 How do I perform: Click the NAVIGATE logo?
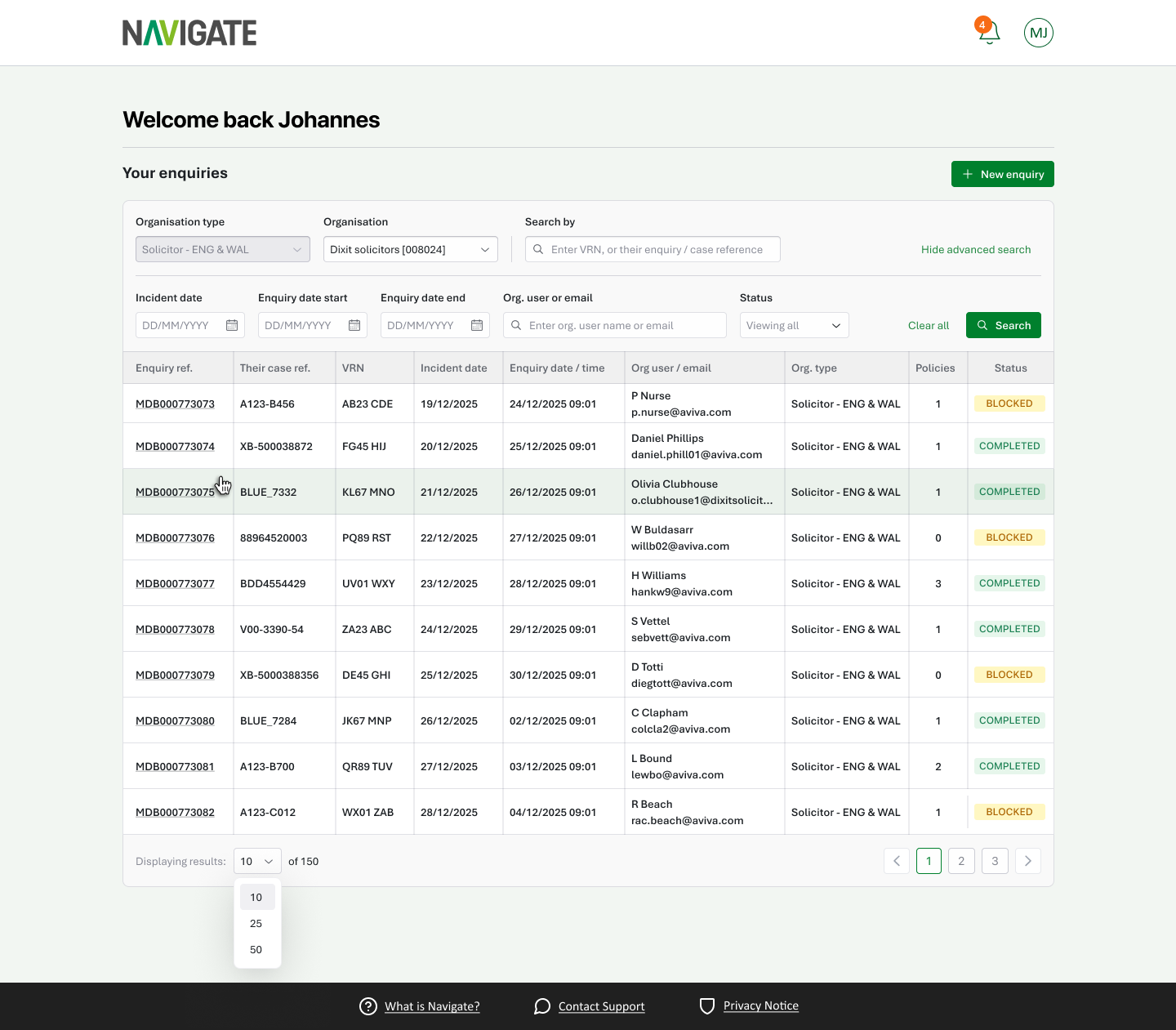point(189,33)
